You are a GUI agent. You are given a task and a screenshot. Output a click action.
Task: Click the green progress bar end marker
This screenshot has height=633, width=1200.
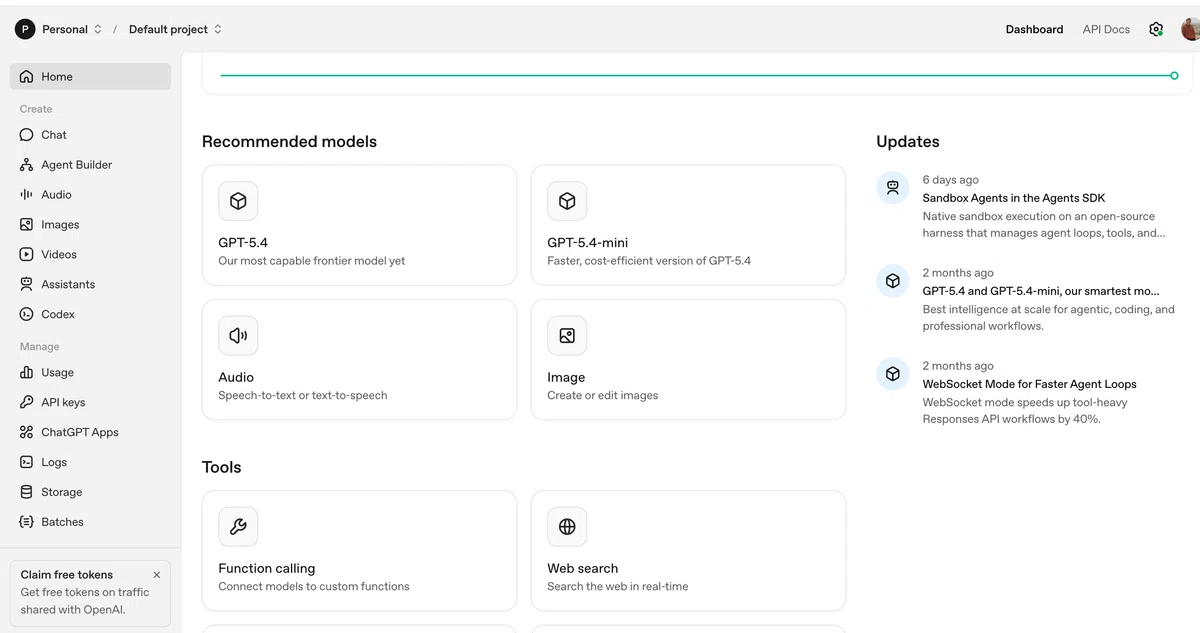(1174, 75)
